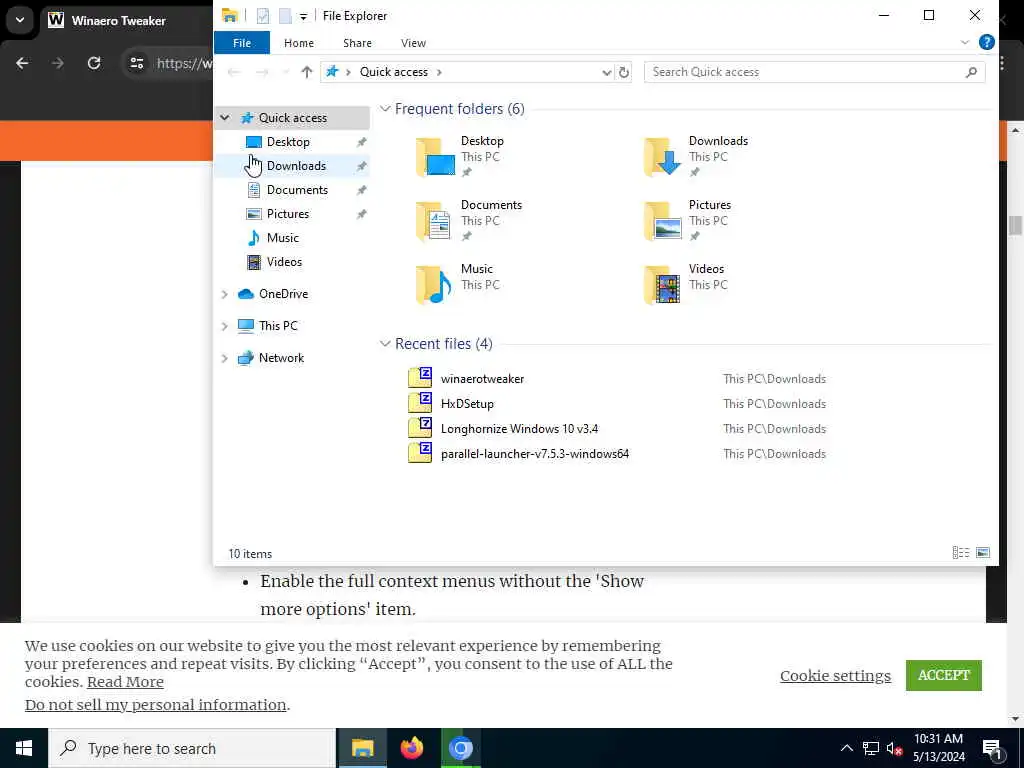
Task: Open Cookie settings link on Winaero page
Action: 835,676
